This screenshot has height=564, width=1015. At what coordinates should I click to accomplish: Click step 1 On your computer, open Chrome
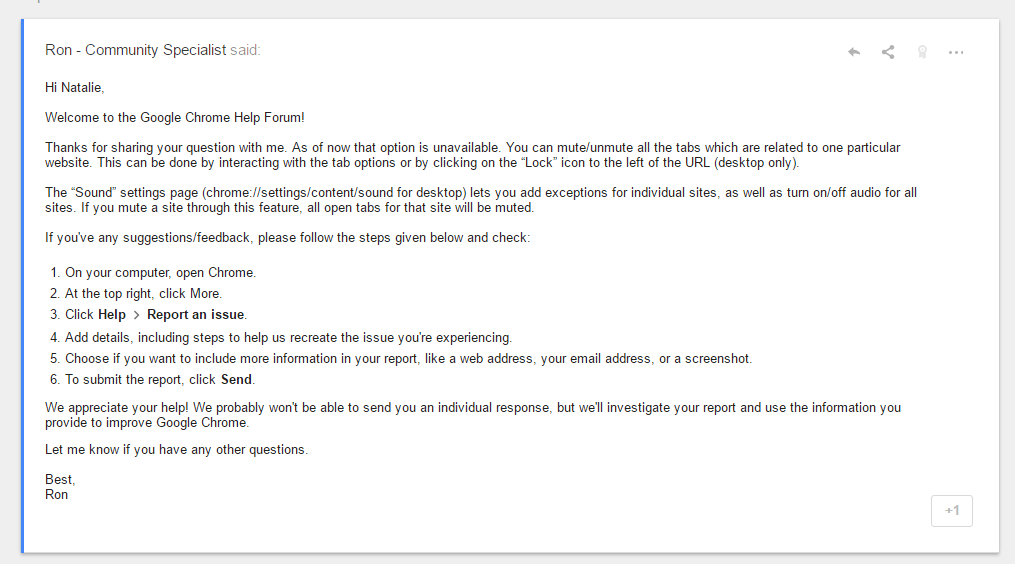tap(160, 273)
